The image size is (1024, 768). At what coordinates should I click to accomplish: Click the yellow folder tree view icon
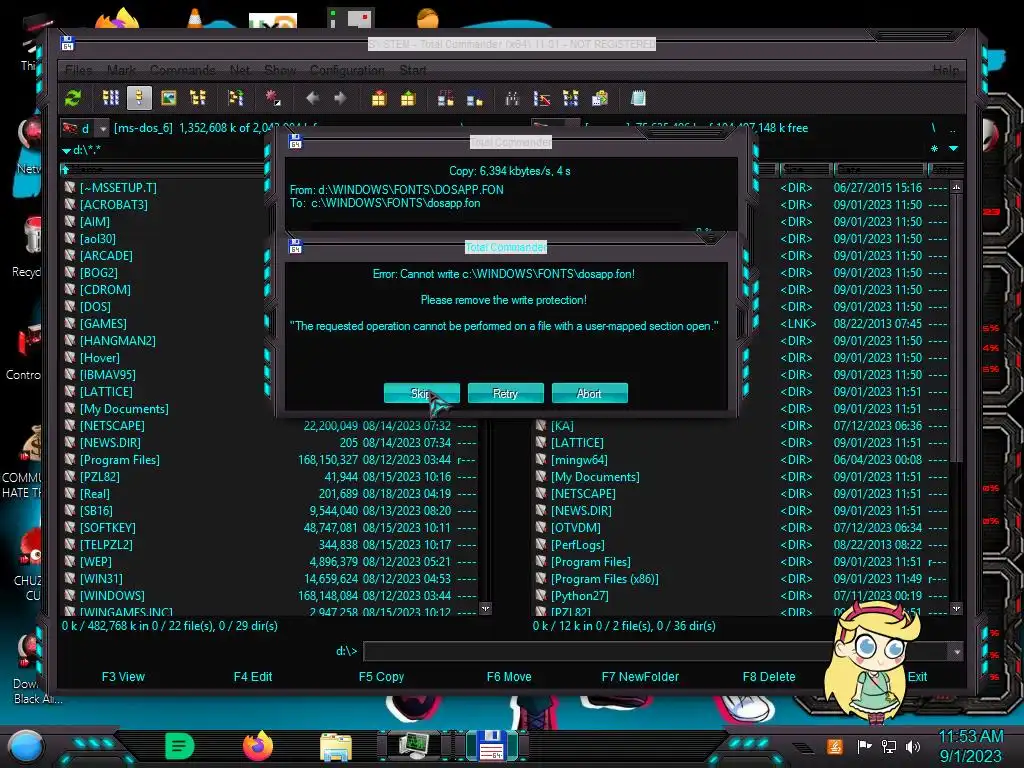(x=197, y=99)
